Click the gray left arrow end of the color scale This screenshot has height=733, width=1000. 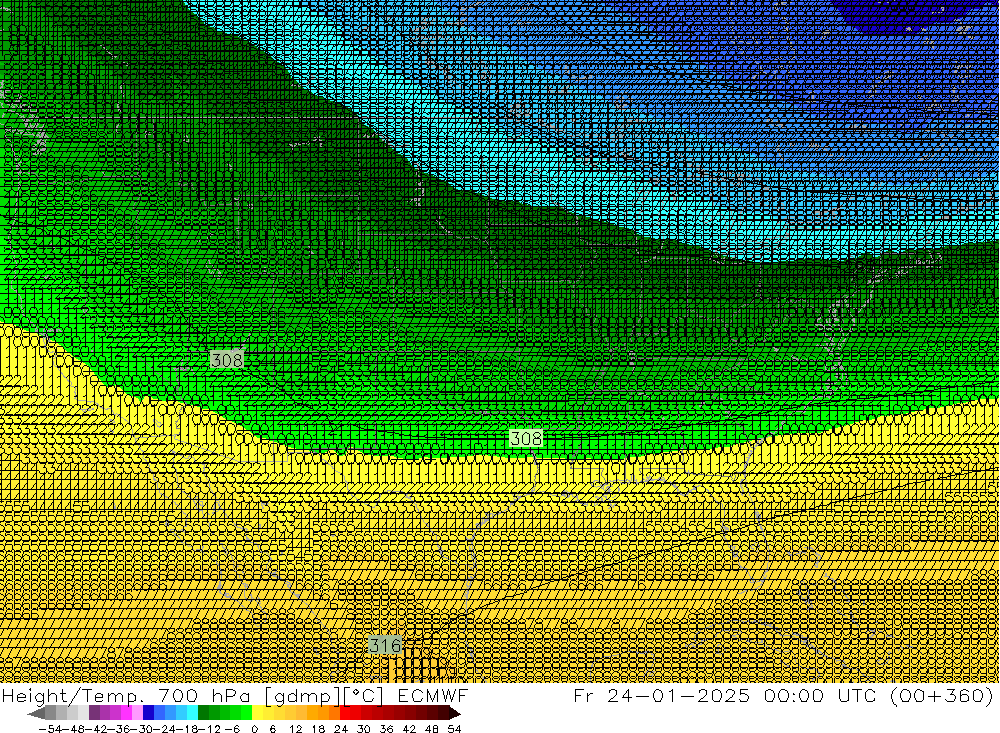click(x=36, y=714)
